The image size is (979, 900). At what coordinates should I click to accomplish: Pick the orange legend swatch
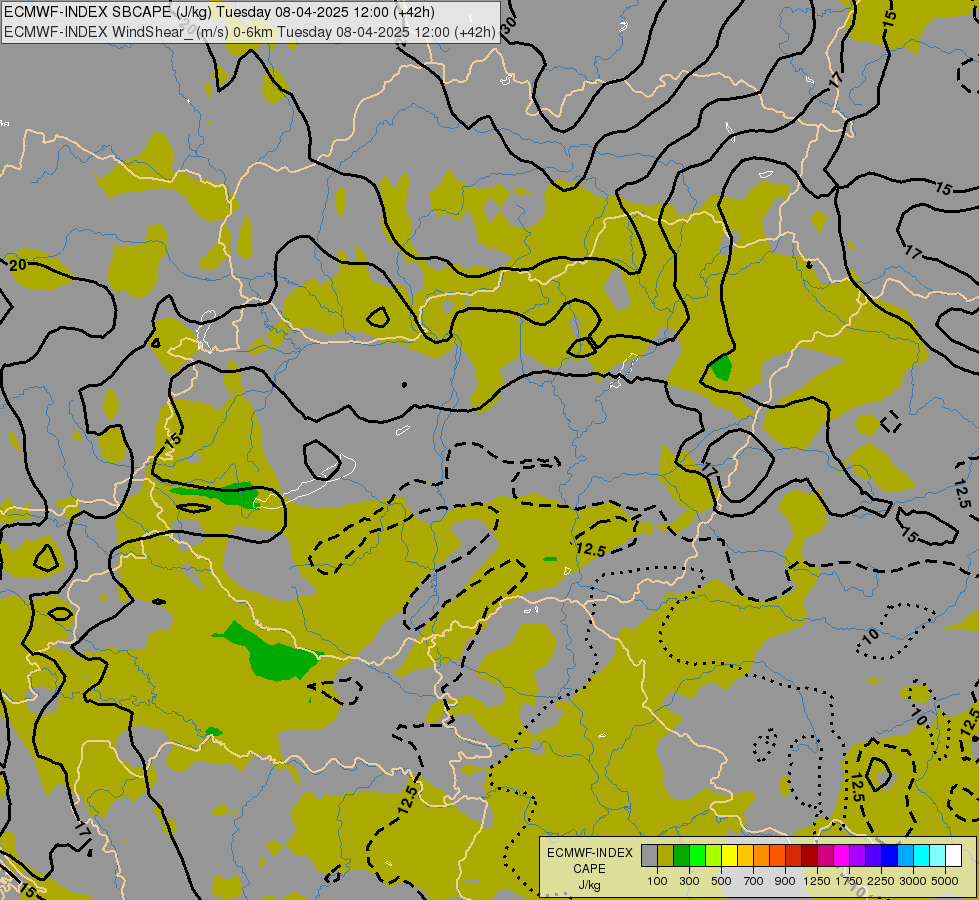762,855
